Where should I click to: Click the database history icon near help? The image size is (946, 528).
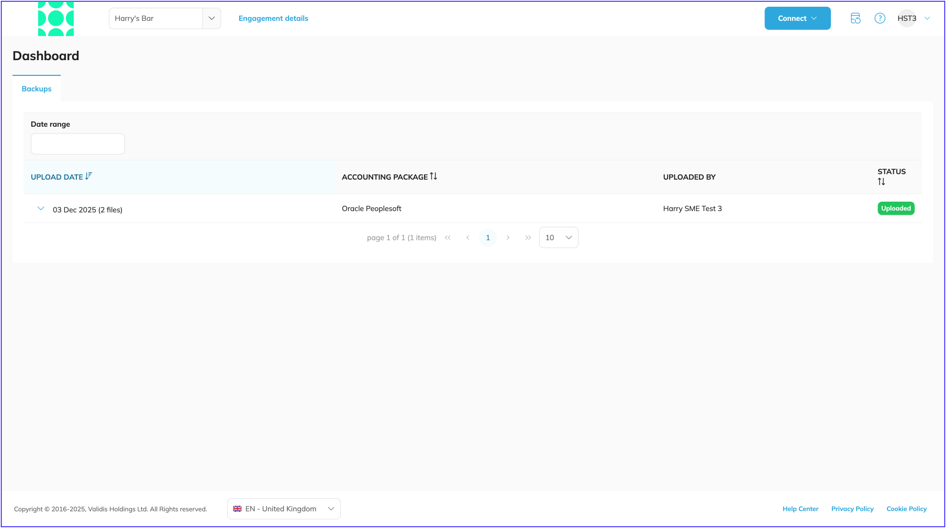[x=856, y=19]
